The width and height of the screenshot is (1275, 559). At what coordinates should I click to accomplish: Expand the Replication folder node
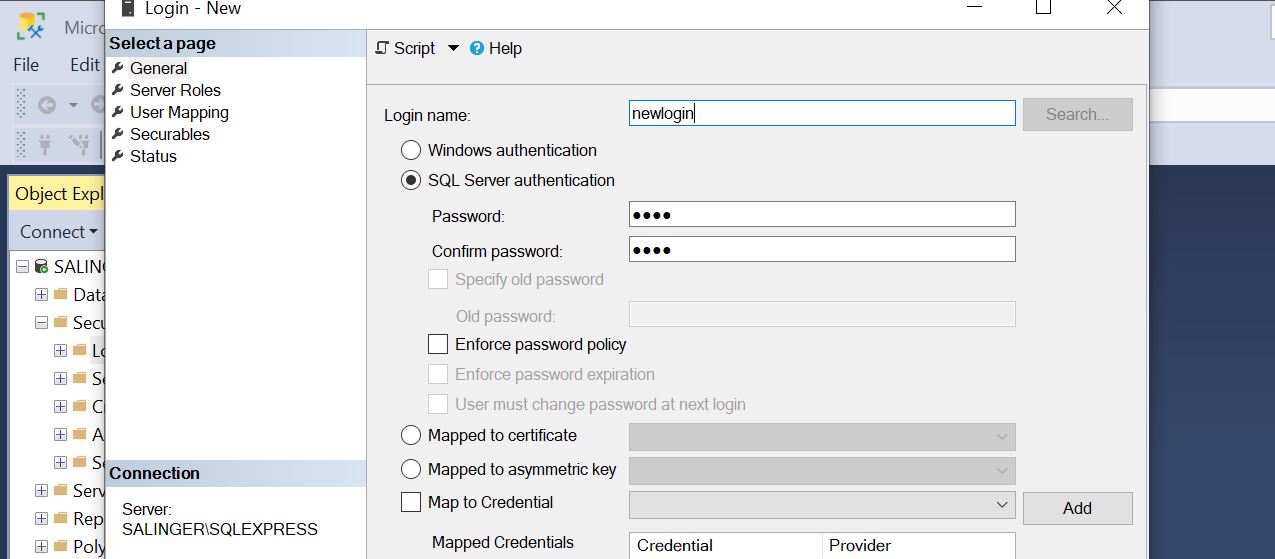point(41,519)
